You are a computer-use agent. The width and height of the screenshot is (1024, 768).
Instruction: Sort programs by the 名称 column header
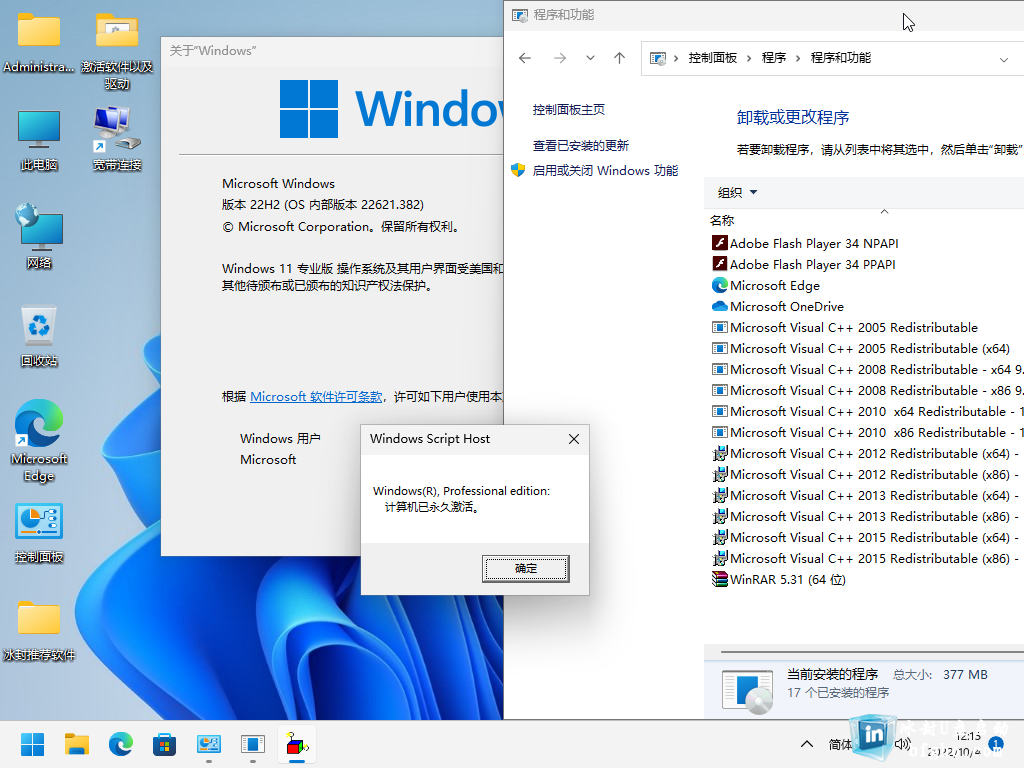coord(722,220)
